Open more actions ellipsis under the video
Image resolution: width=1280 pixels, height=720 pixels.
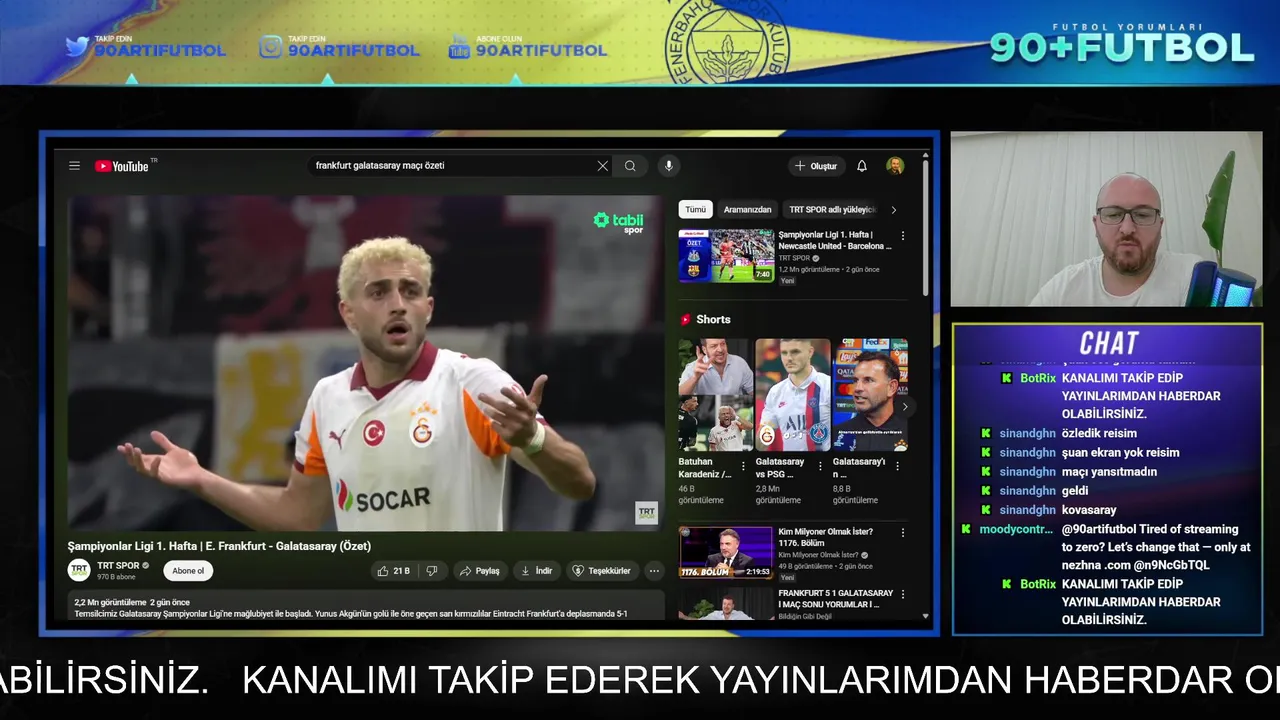[654, 571]
